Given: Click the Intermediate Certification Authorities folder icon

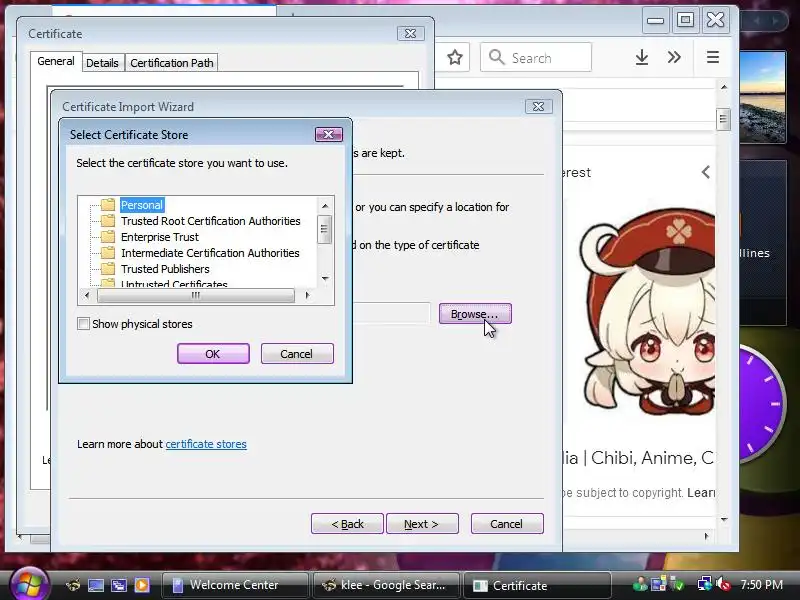Looking at the screenshot, I should click(108, 253).
